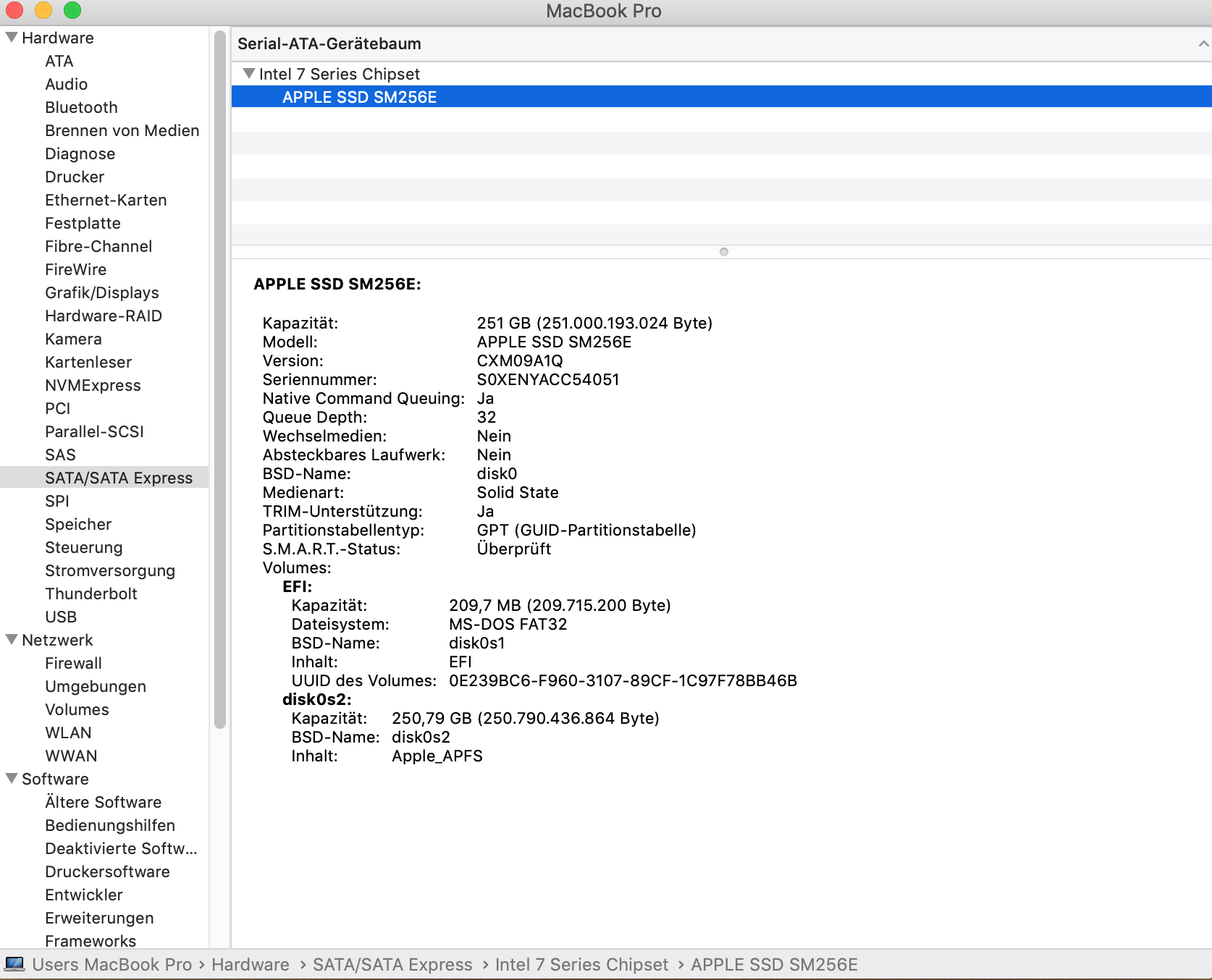Show Grafik/Displays information
1212x980 pixels.
coord(102,293)
